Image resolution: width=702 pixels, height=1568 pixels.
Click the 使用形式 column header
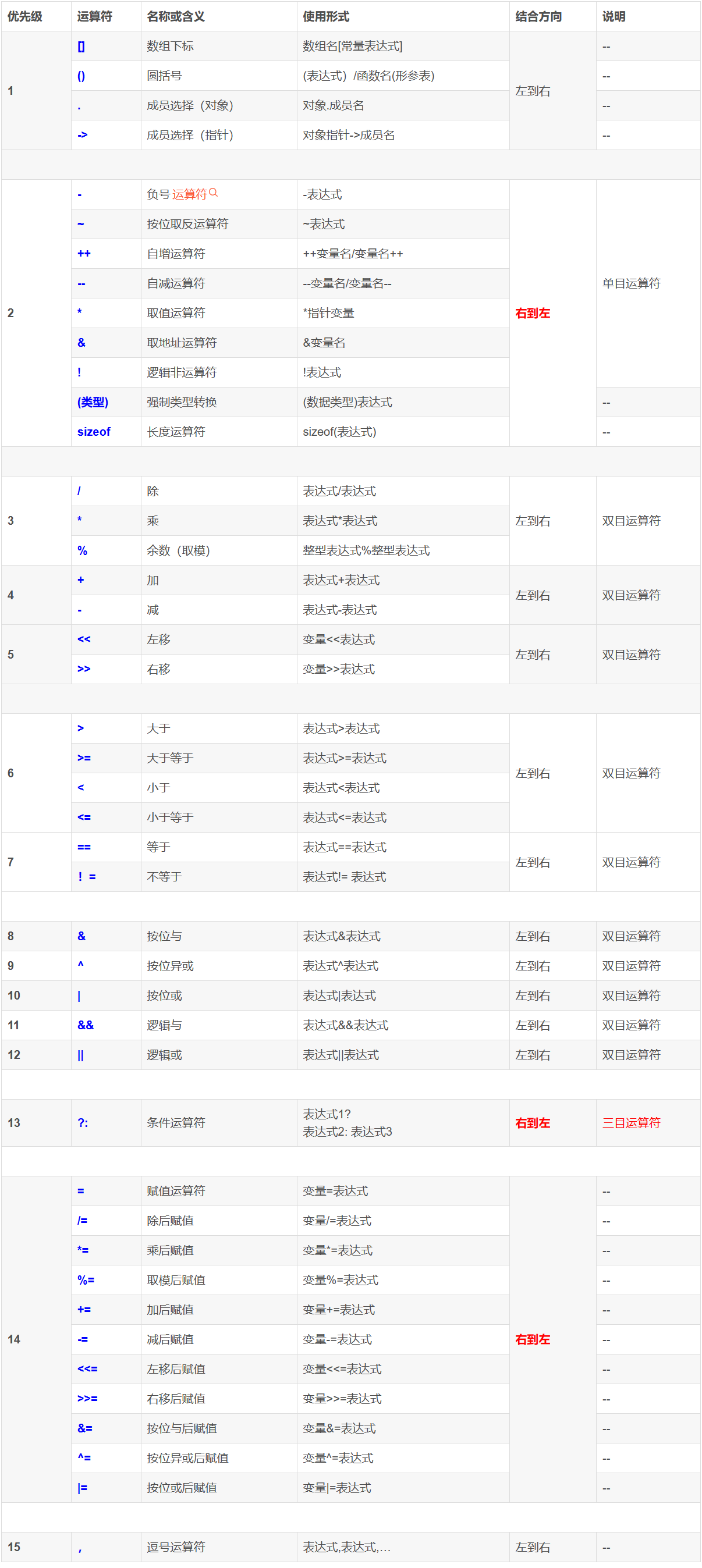tap(403, 16)
